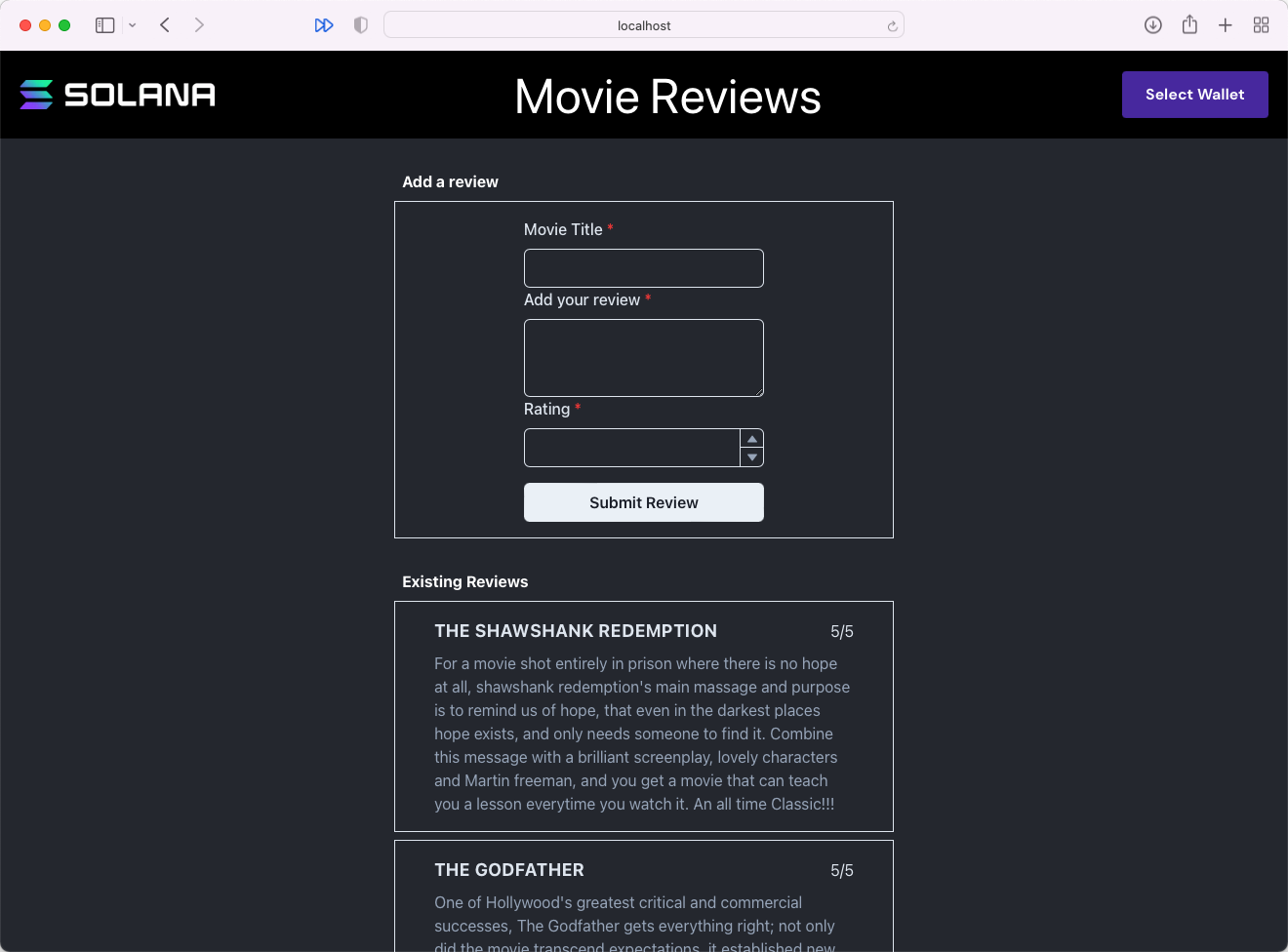The height and width of the screenshot is (952, 1288).
Task: Reload the localhost page
Action: 892,24
